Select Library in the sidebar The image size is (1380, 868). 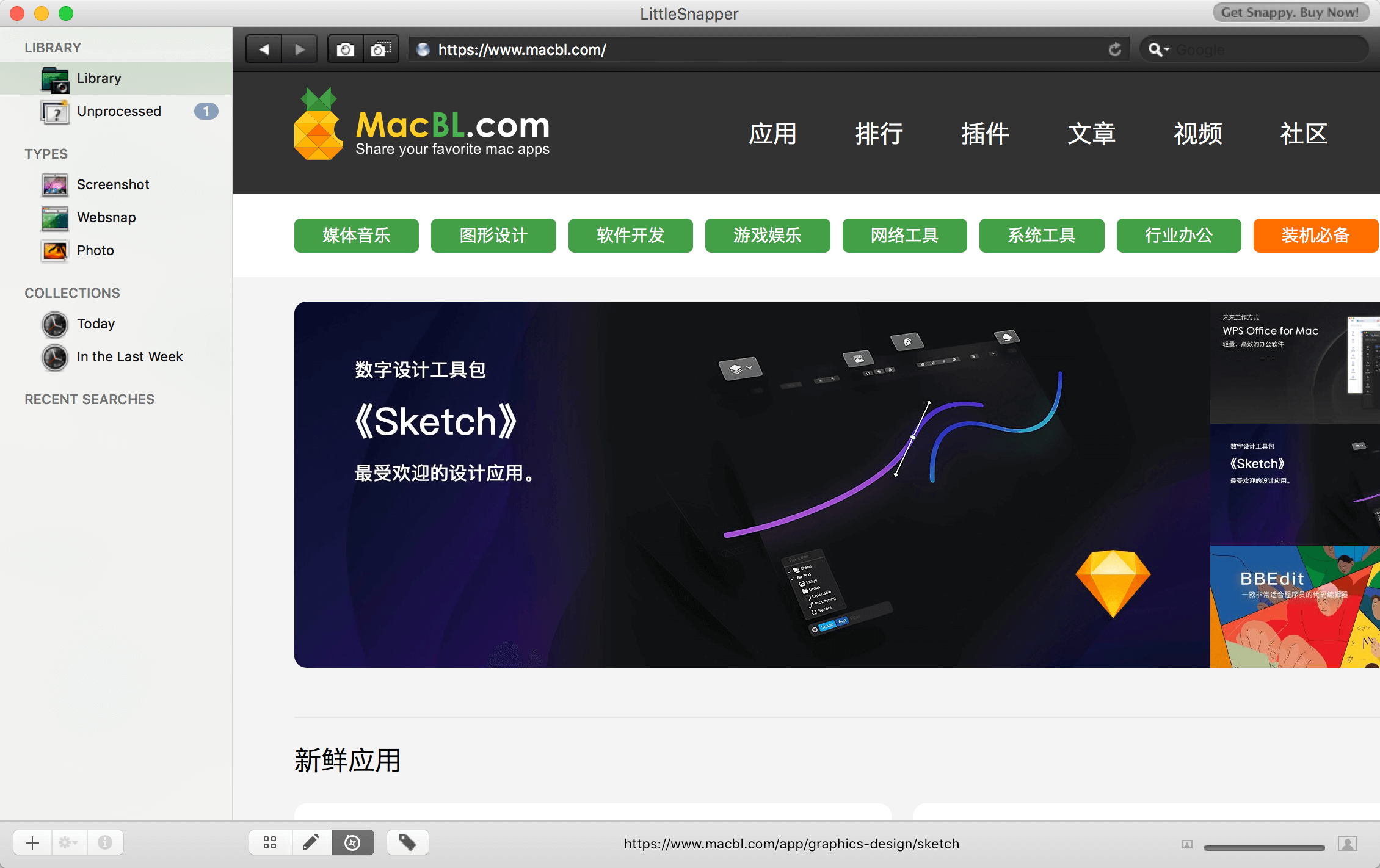(116, 78)
